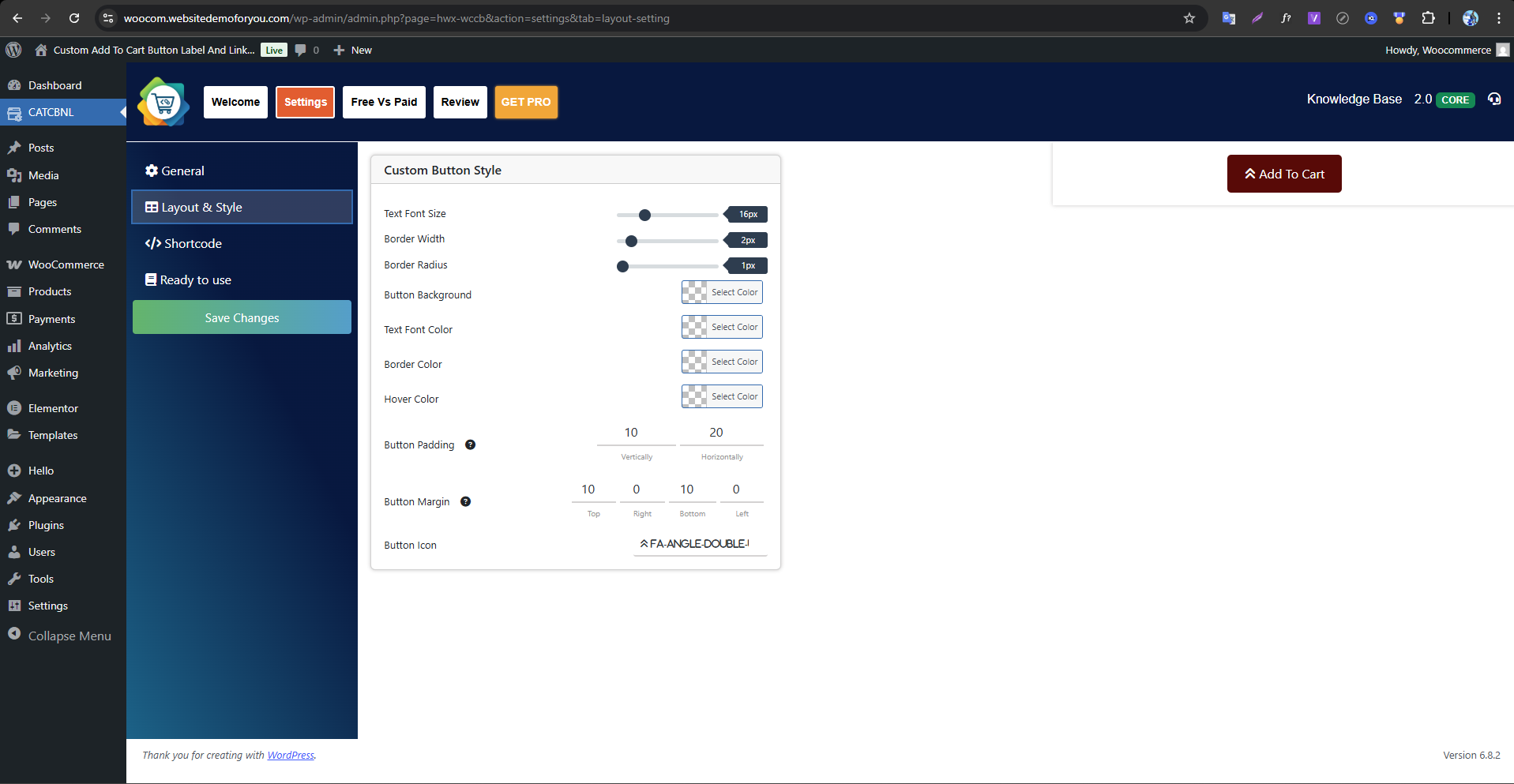Collapse the WordPress admin menu
The width and height of the screenshot is (1514, 784).
59,636
